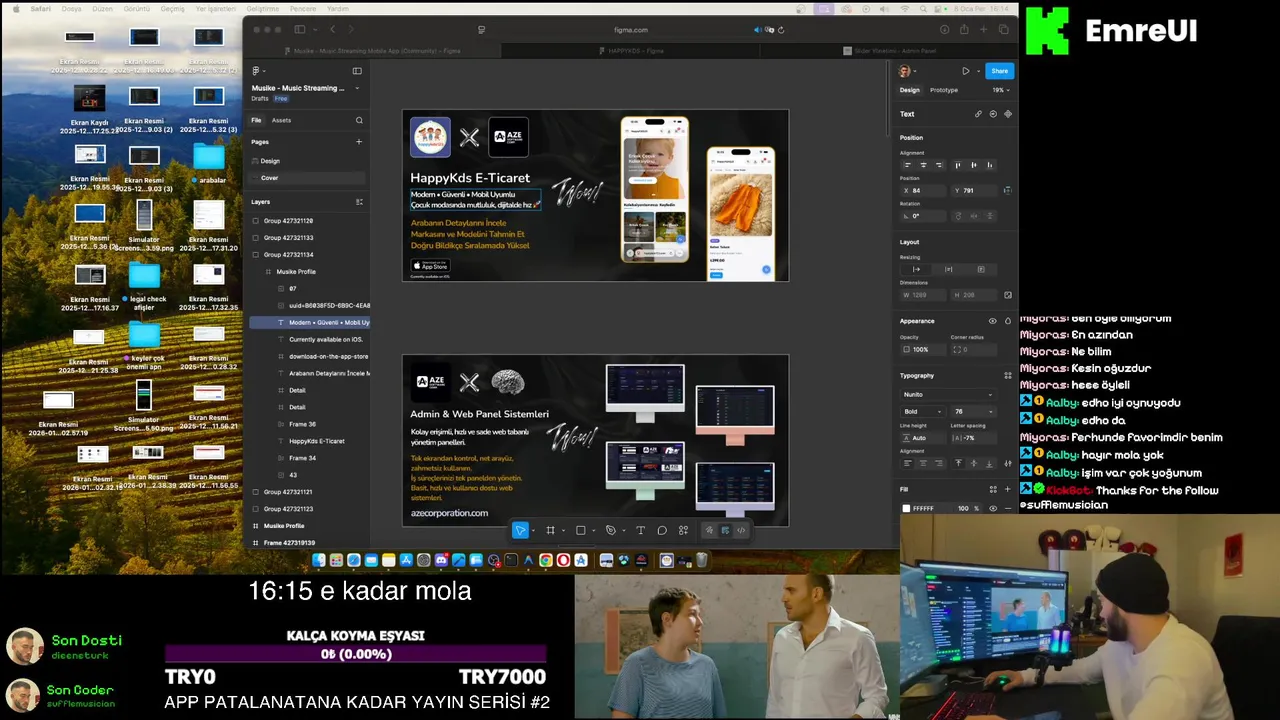Image resolution: width=1280 pixels, height=720 pixels.
Task: Edit the fill opacity 100 field
Action: point(965,508)
